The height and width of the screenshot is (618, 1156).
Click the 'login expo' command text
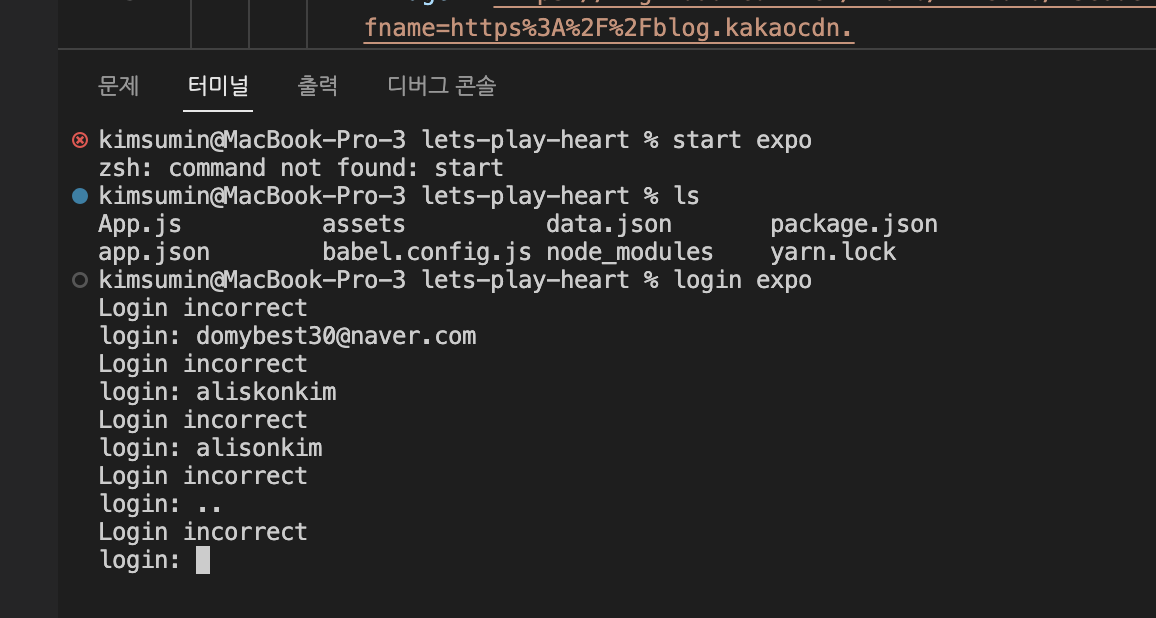click(742, 280)
